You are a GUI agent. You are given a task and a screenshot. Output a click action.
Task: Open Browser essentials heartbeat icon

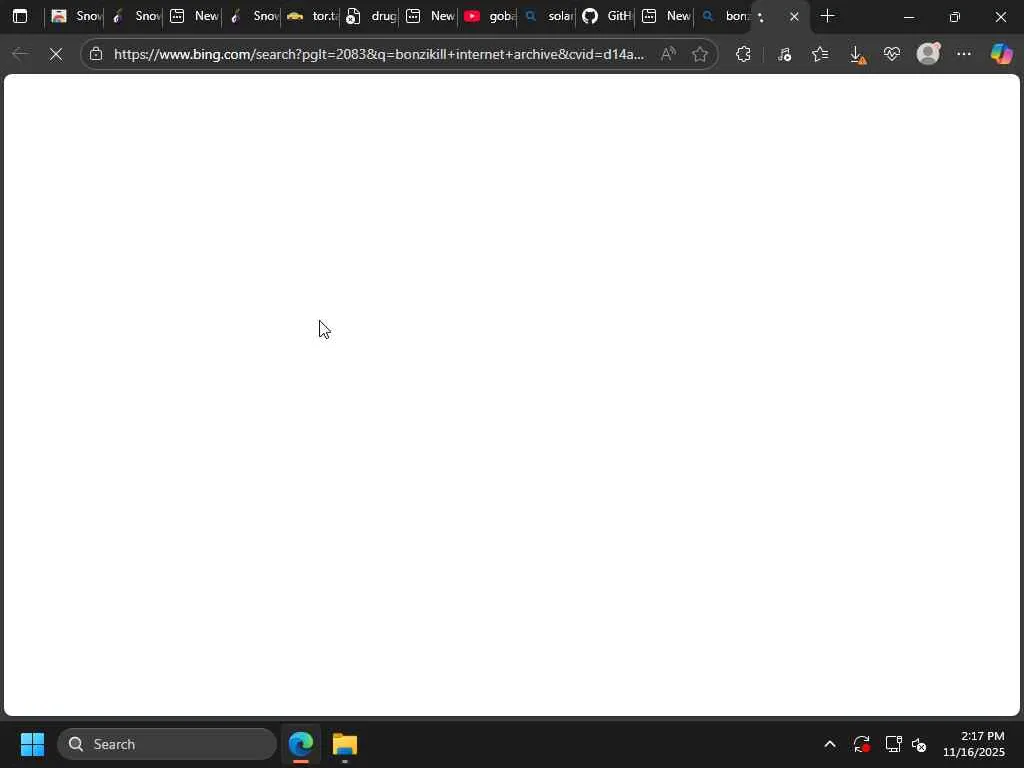pos(892,54)
